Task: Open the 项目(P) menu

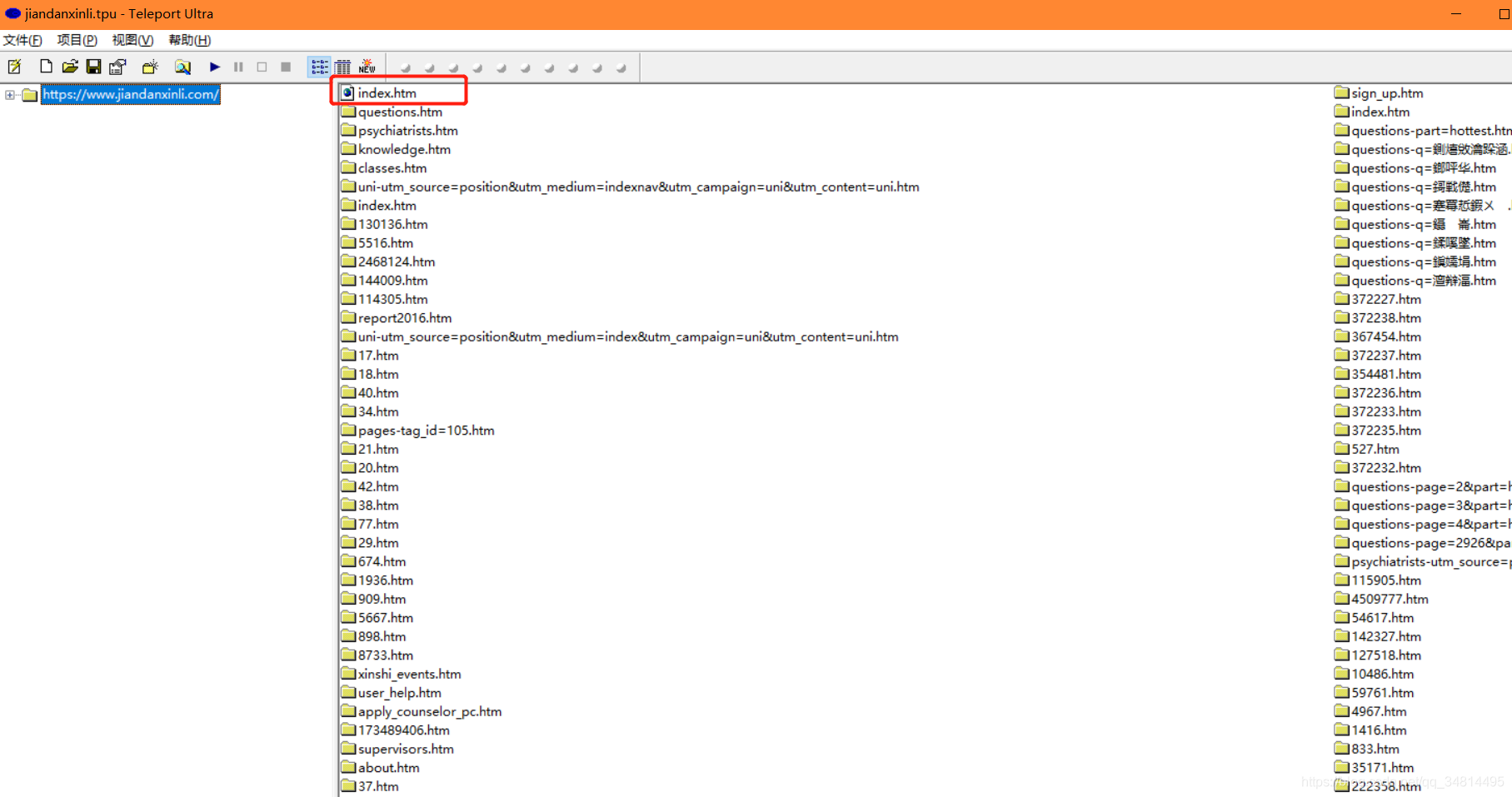Action: [x=77, y=40]
